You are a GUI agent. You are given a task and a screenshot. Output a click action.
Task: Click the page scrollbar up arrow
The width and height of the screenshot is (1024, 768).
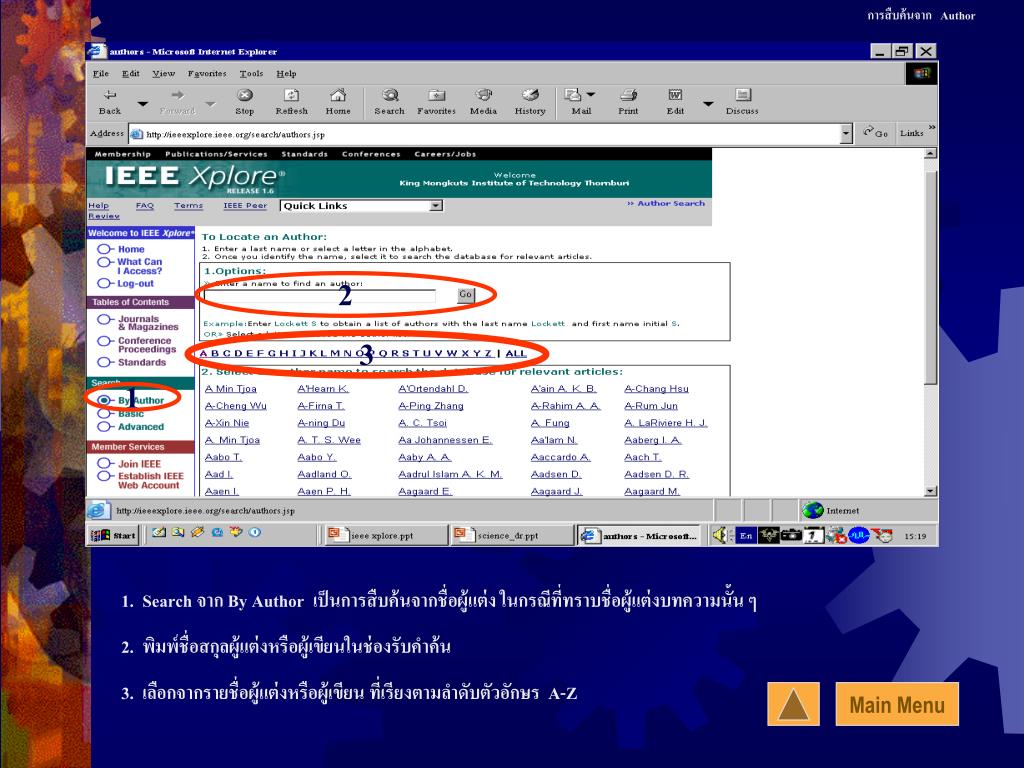(x=931, y=153)
